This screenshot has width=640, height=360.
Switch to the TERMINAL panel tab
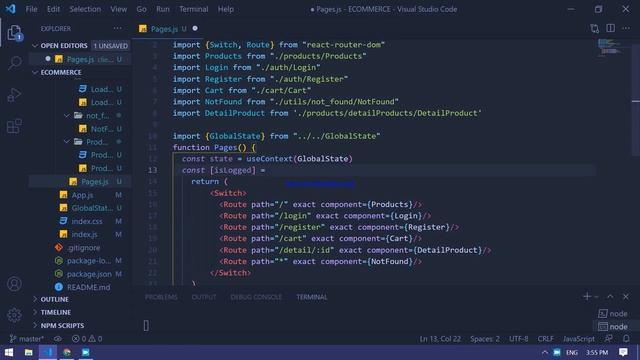pos(312,297)
